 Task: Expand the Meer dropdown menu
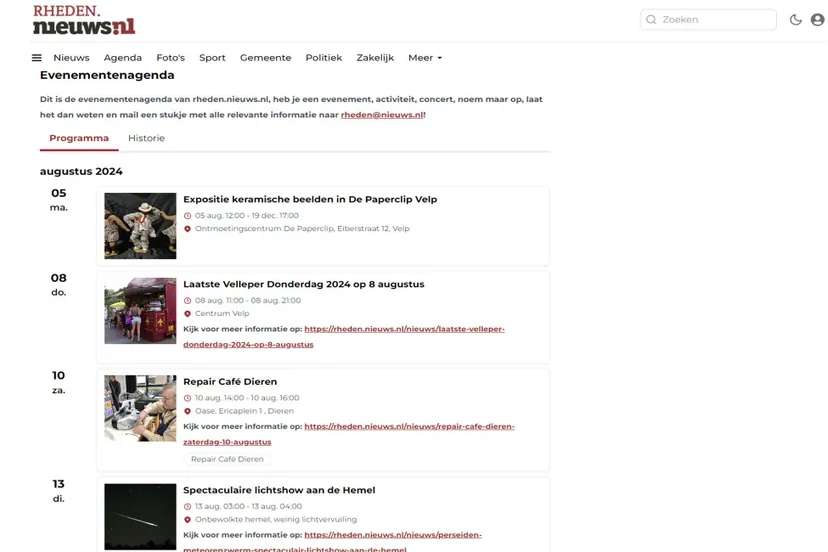pos(424,58)
